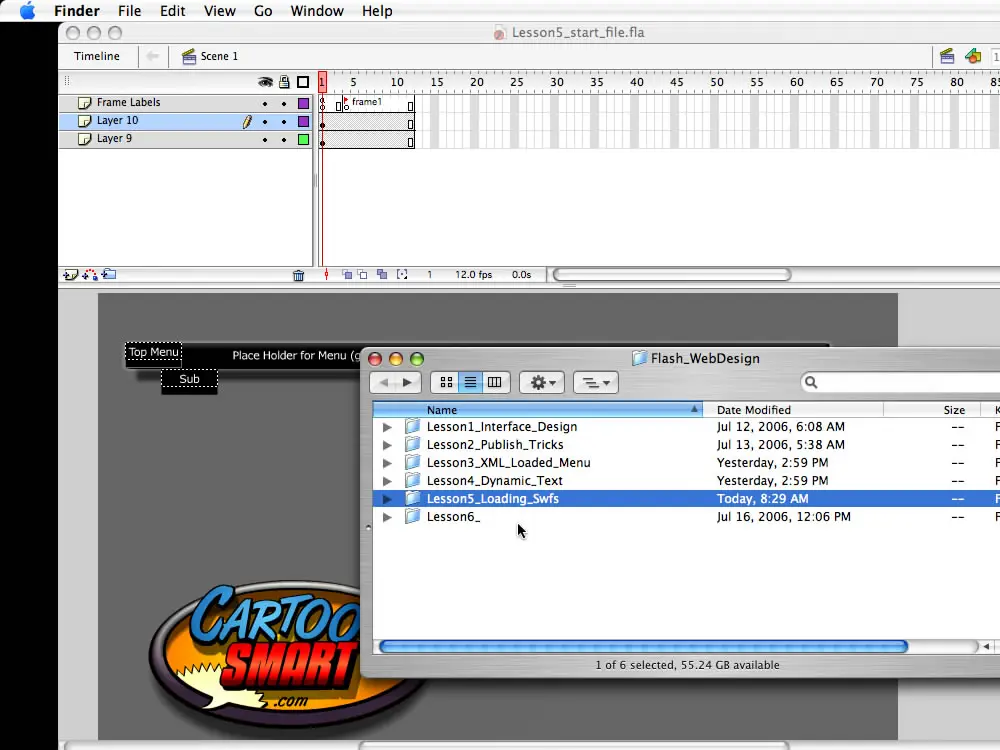Open the Finder Action gear menu
The height and width of the screenshot is (750, 1000).
tap(542, 383)
